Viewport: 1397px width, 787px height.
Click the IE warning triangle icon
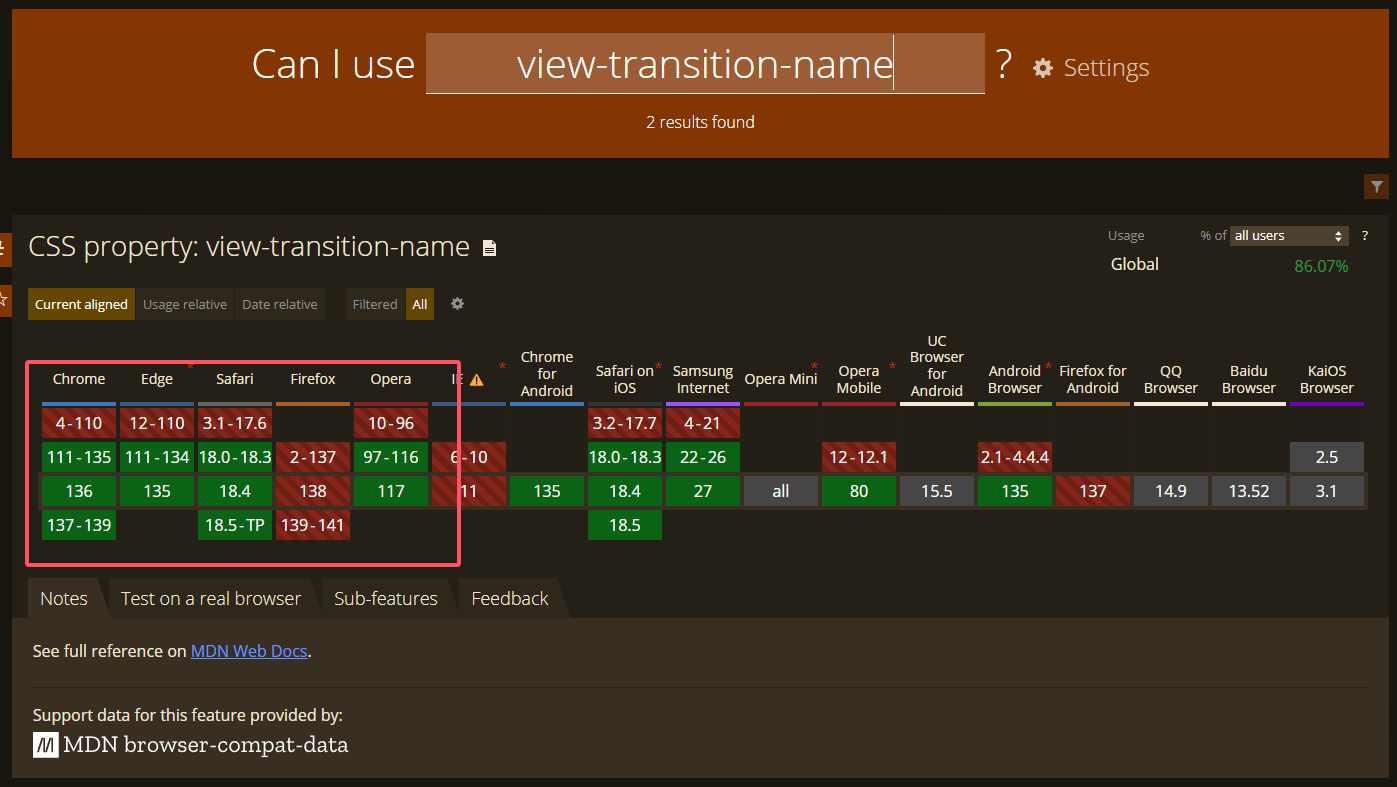coord(477,380)
